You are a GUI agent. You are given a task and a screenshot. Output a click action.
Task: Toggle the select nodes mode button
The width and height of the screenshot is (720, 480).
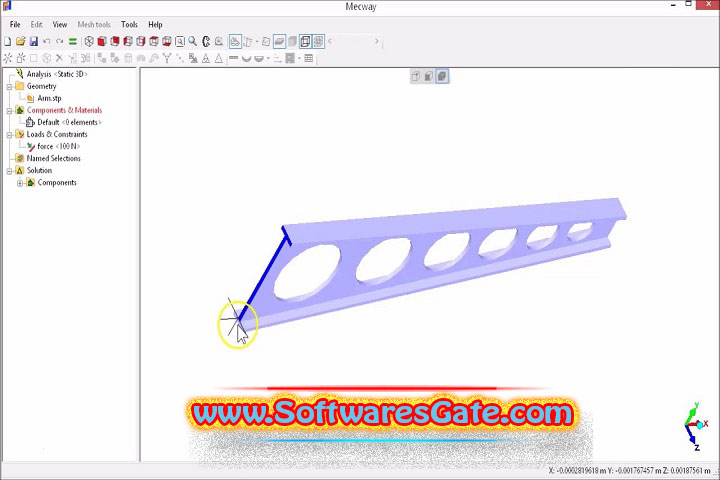[x=235, y=42]
